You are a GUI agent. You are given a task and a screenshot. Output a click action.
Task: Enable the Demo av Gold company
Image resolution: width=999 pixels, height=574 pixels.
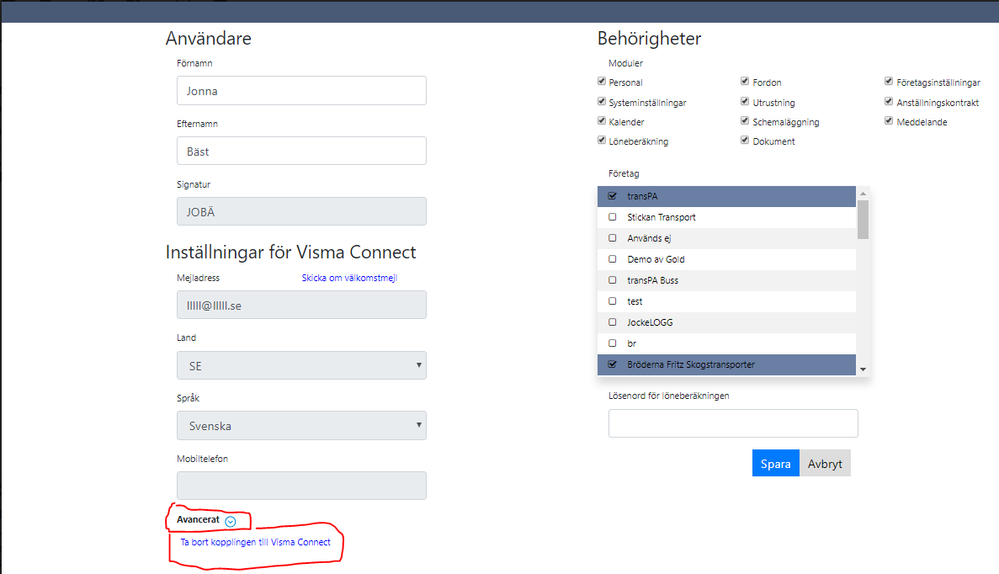pos(612,259)
